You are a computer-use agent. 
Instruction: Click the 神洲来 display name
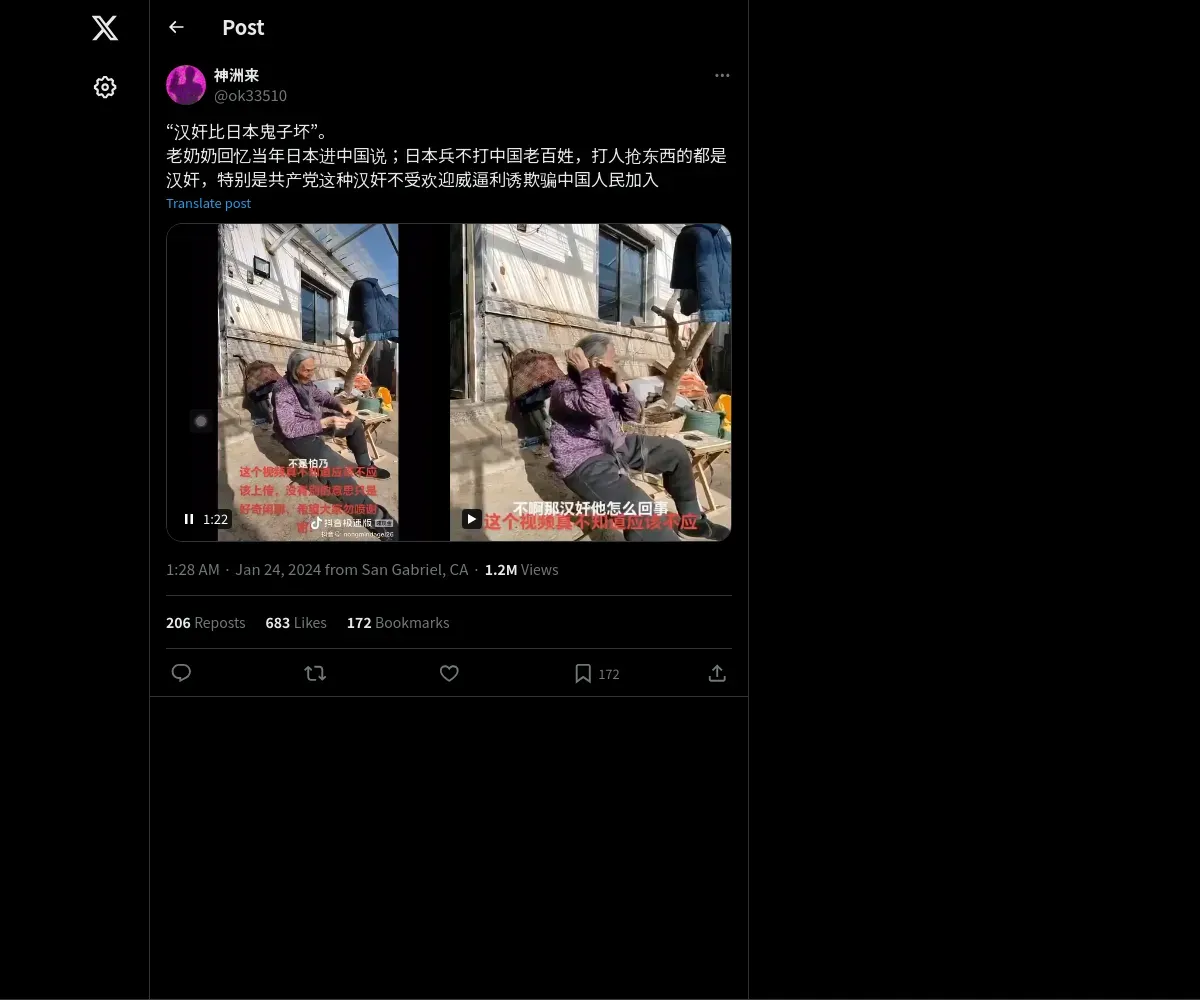tap(236, 75)
